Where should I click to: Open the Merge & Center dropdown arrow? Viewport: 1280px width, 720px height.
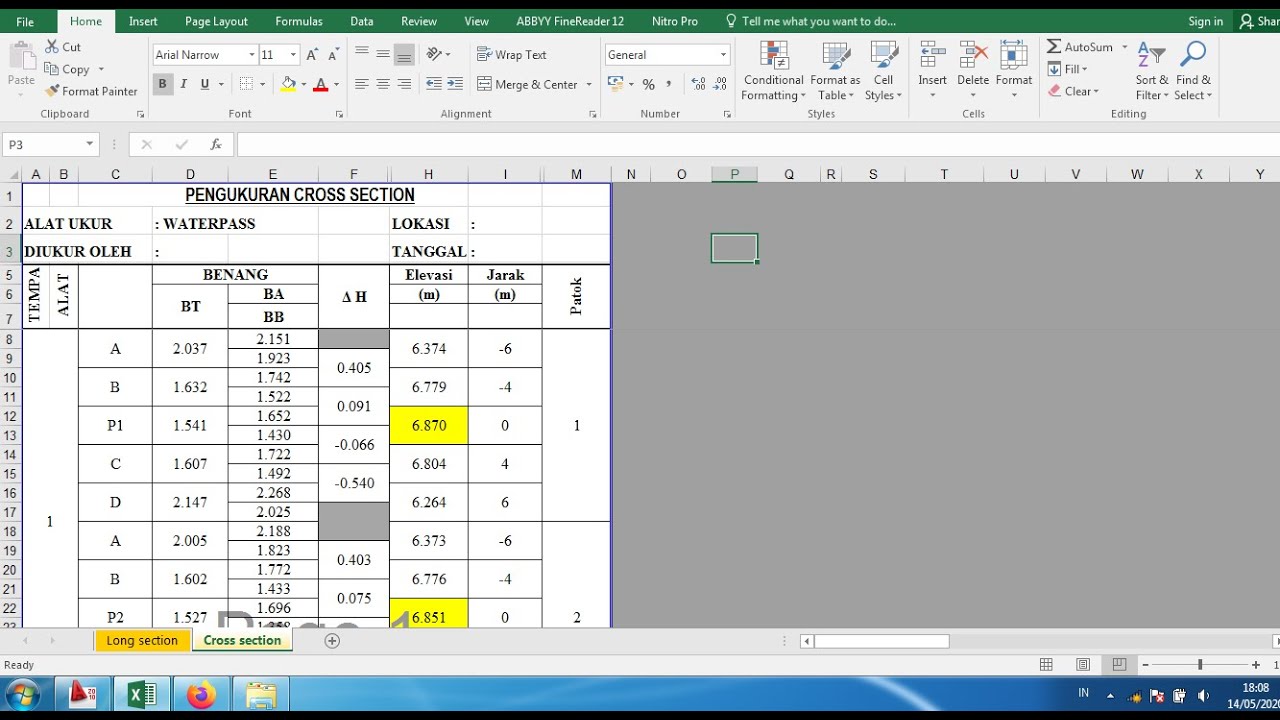pyautogui.click(x=589, y=85)
